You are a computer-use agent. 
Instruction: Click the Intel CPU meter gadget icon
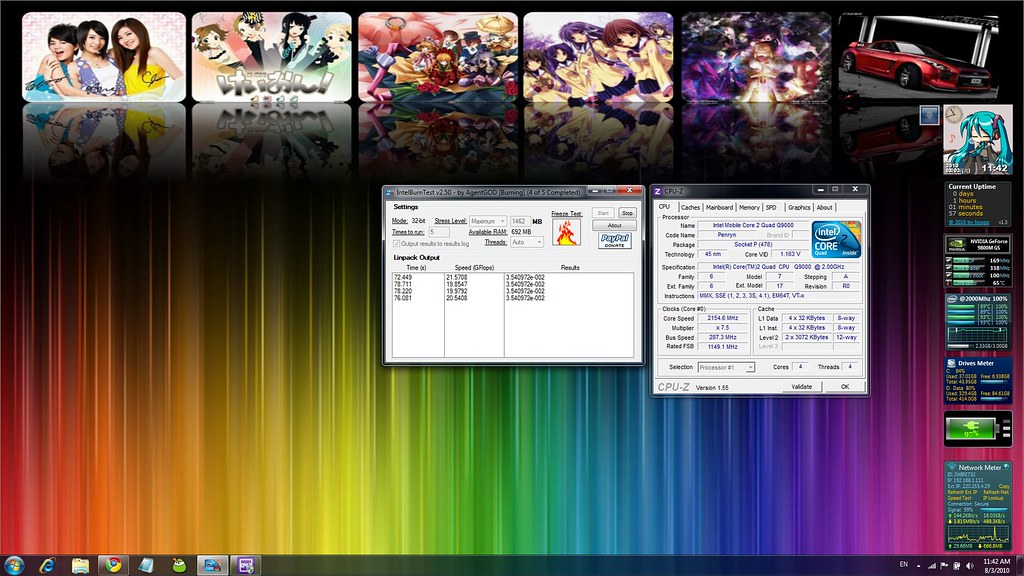coord(952,298)
